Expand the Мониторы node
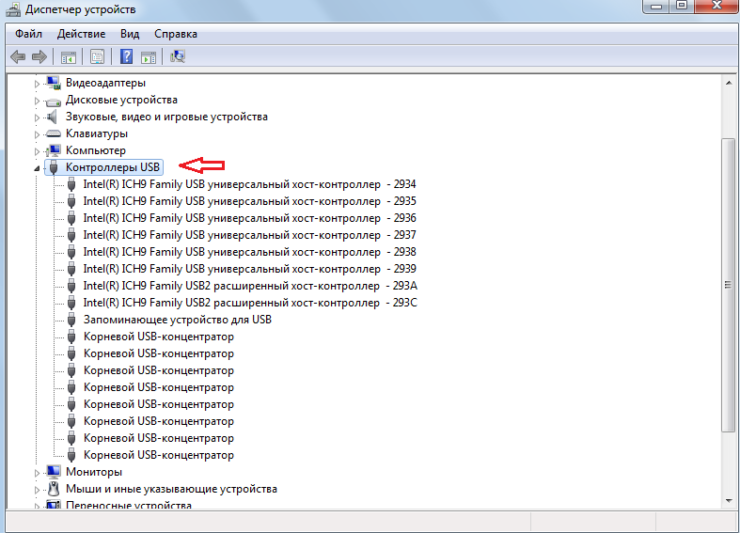Image resolution: width=740 pixels, height=533 pixels. tap(37, 473)
